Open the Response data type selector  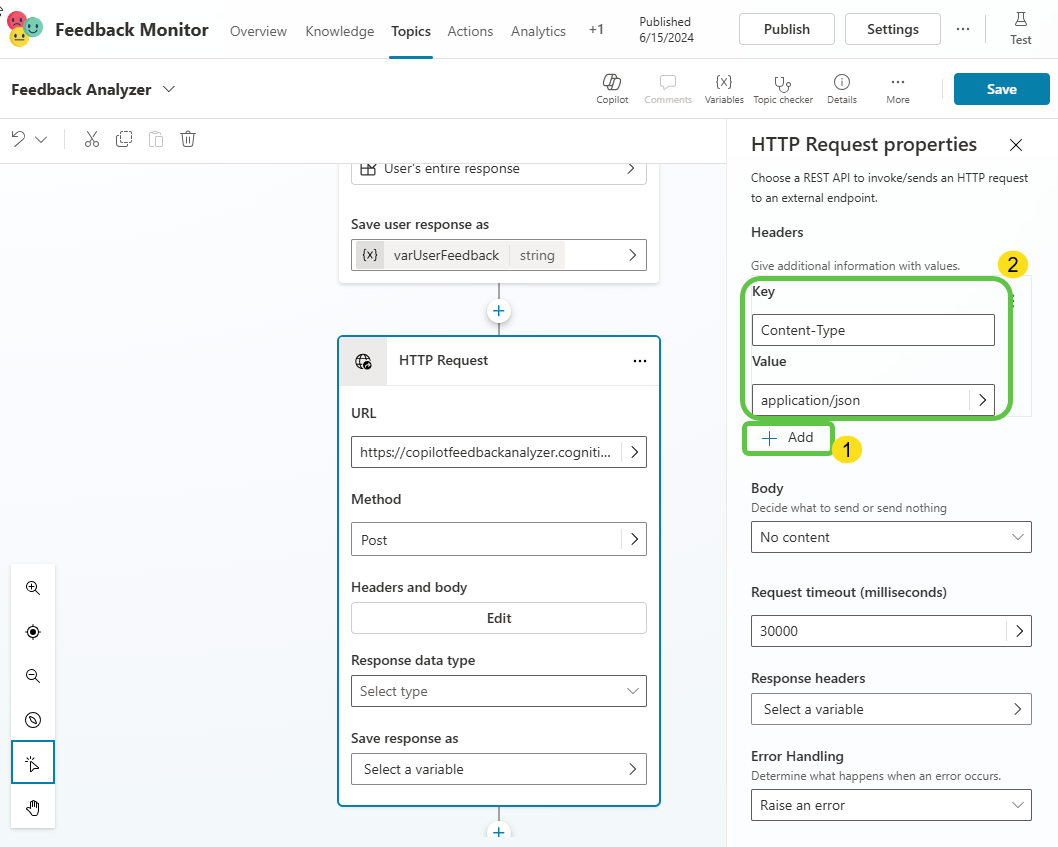pyautogui.click(x=498, y=691)
